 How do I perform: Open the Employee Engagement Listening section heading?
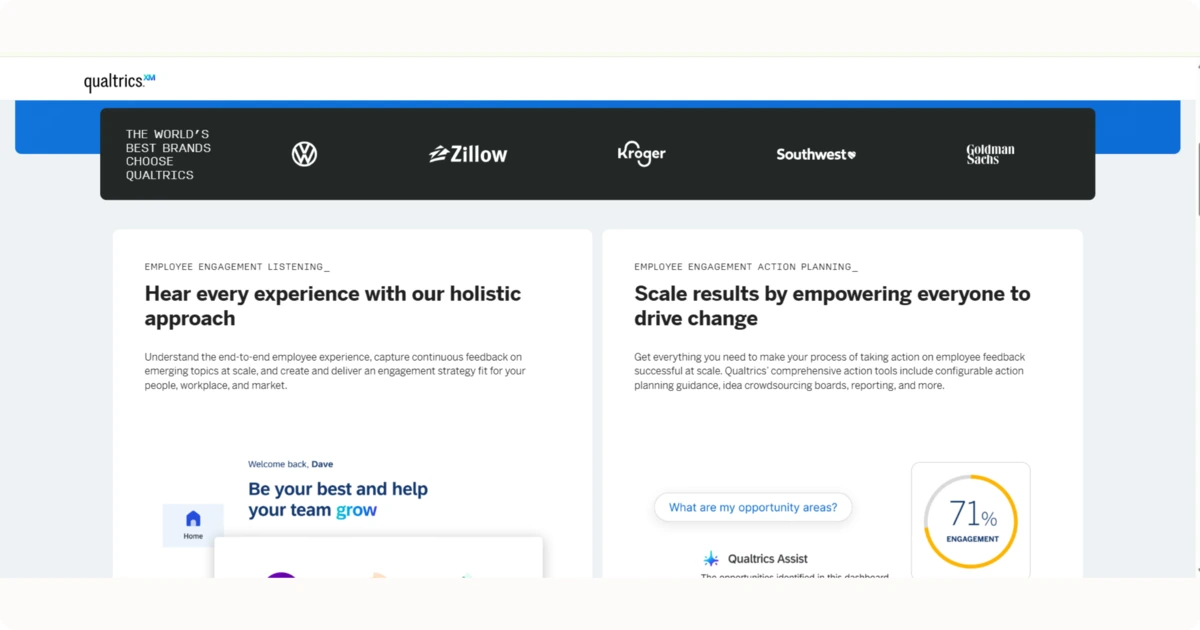pos(332,305)
